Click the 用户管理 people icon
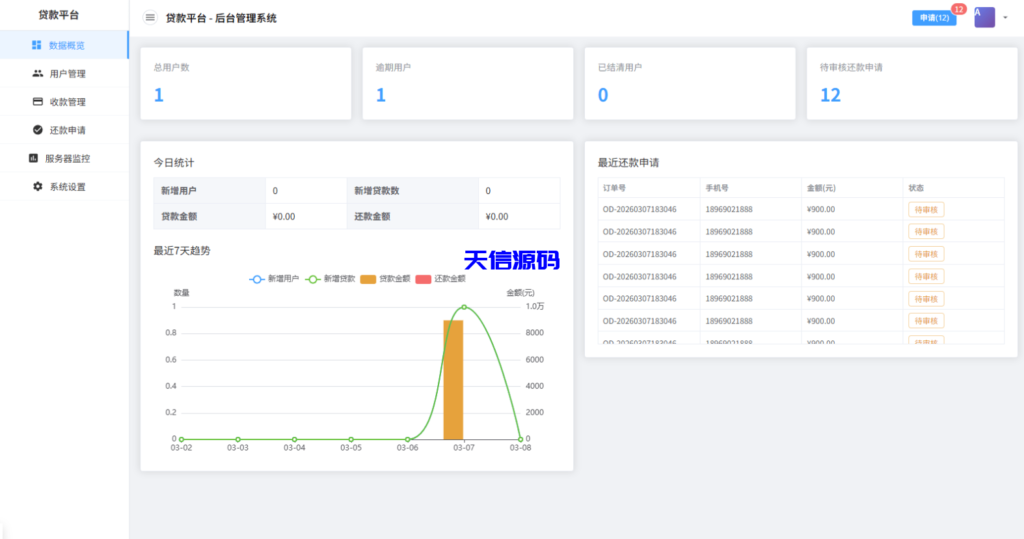The image size is (1024, 539). 38,74
